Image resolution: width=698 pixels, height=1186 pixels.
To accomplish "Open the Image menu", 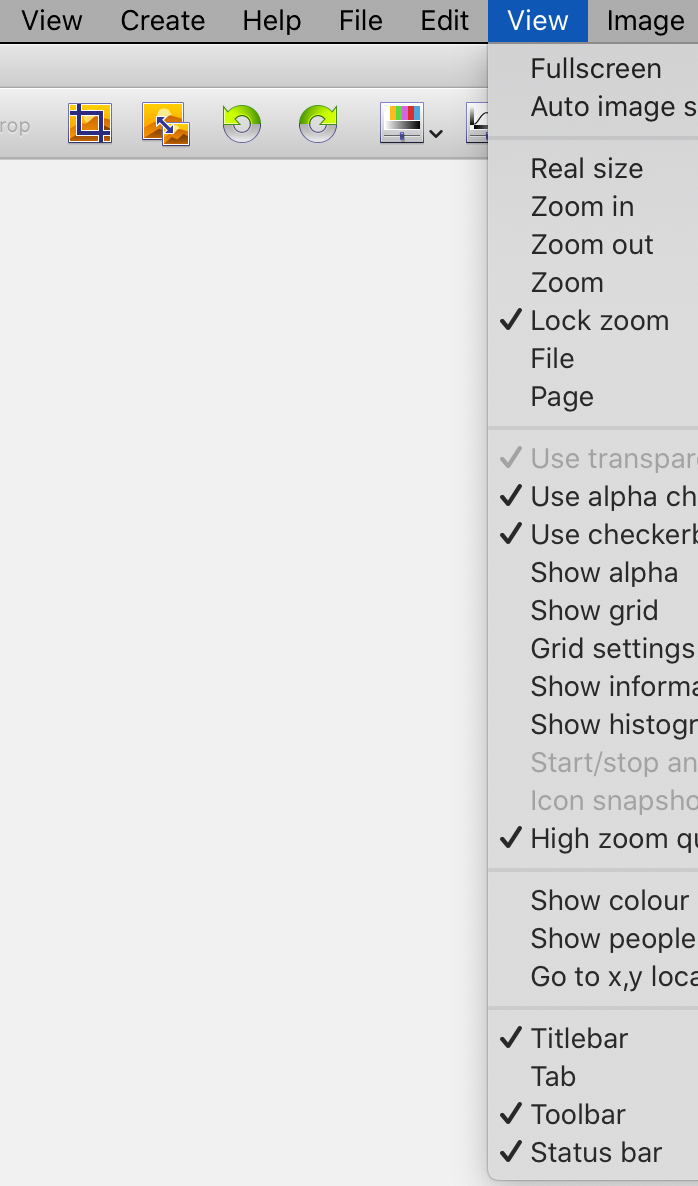I will 645,21.
